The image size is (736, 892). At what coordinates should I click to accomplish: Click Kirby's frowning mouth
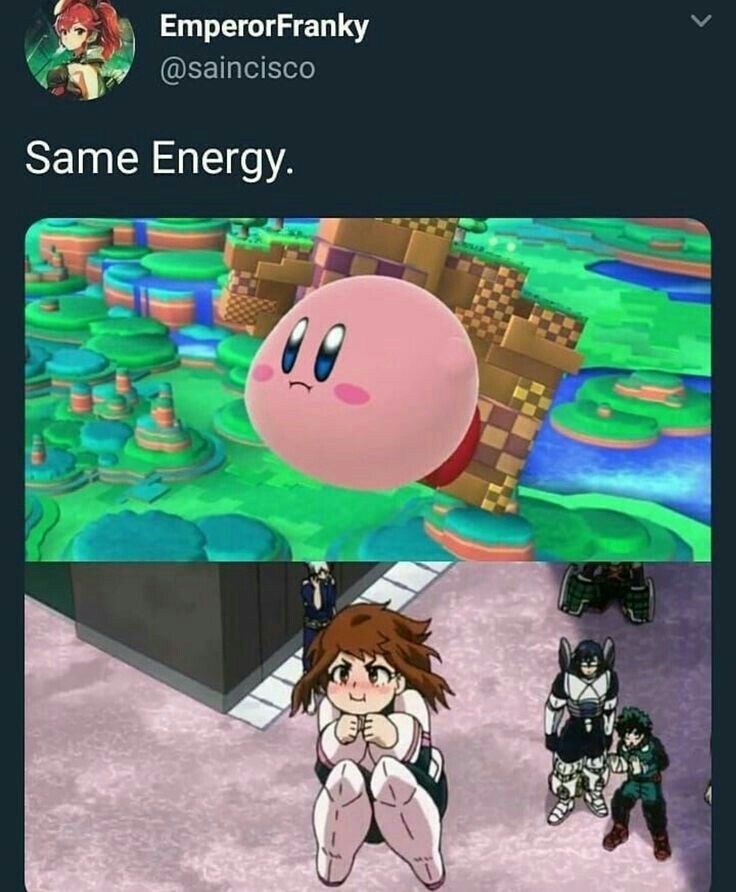tap(297, 386)
